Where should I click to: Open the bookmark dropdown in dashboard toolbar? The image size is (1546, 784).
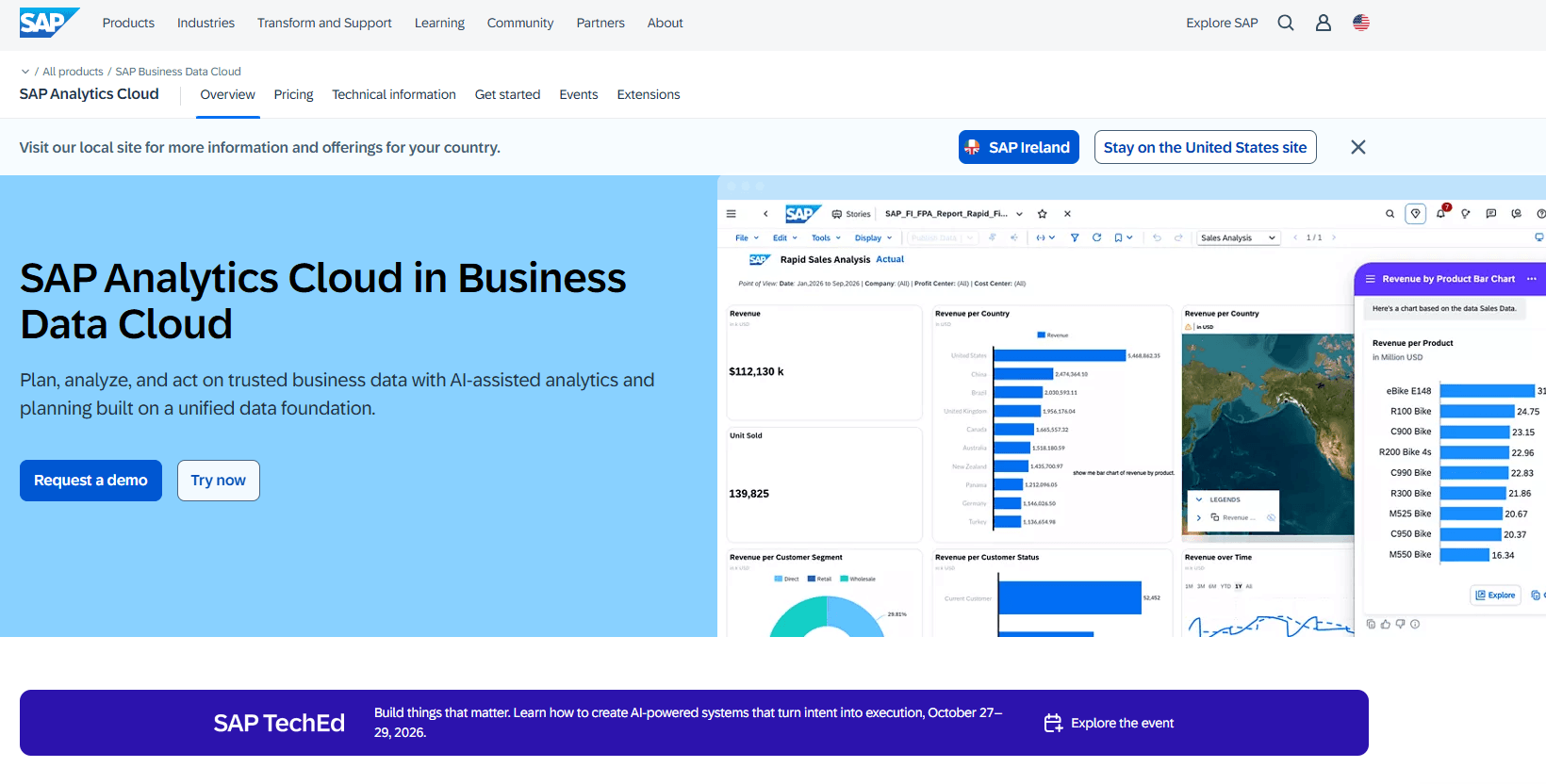pos(1123,238)
